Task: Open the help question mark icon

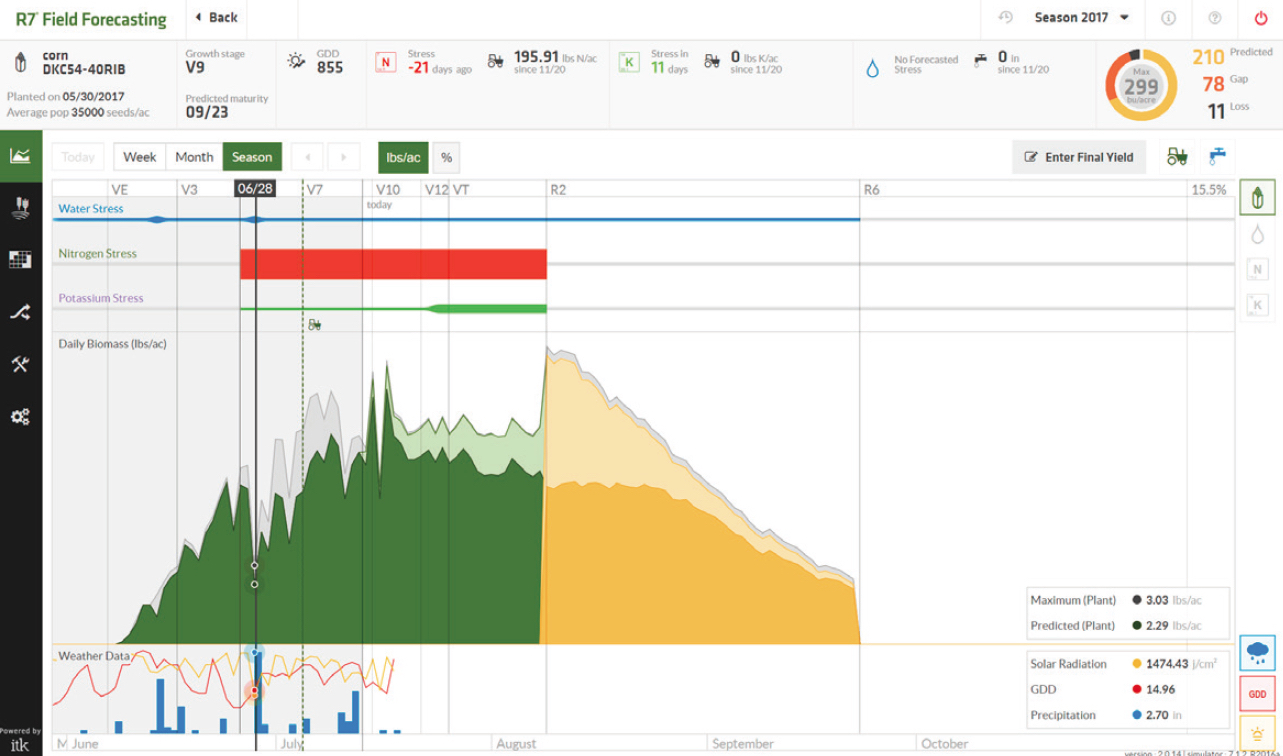Action: pos(1215,18)
